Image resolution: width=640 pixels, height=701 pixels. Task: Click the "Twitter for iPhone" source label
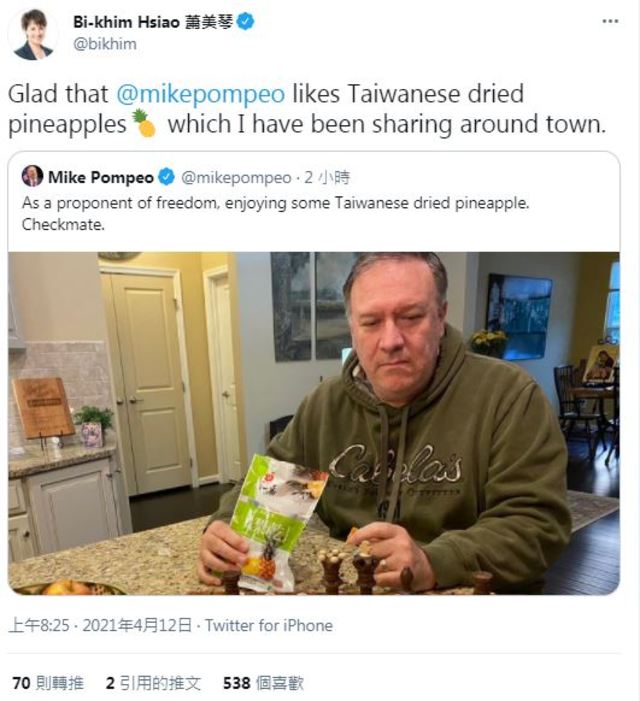pyautogui.click(x=269, y=626)
